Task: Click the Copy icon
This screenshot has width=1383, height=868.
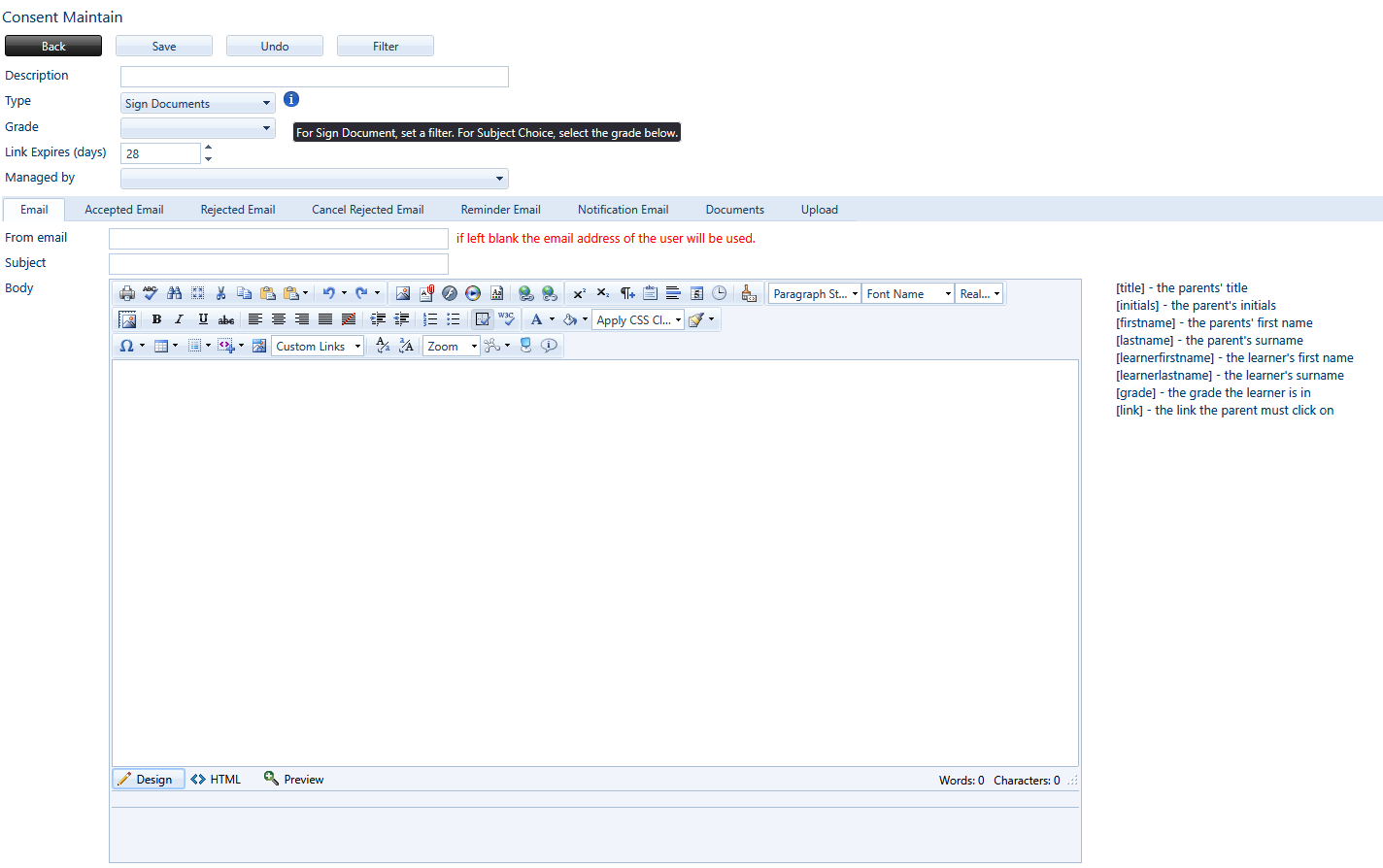Action: tap(244, 293)
